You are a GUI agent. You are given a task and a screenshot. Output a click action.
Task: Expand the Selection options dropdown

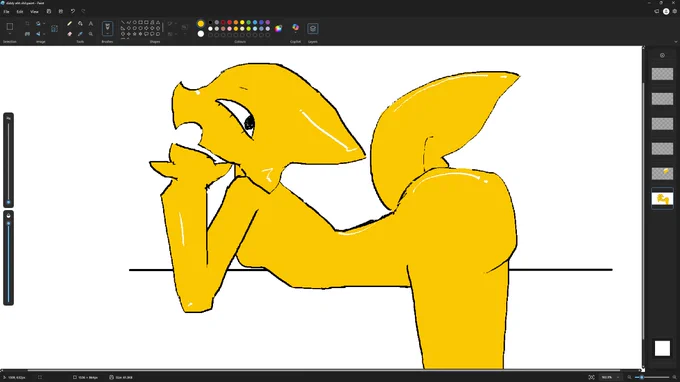click(x=10, y=34)
